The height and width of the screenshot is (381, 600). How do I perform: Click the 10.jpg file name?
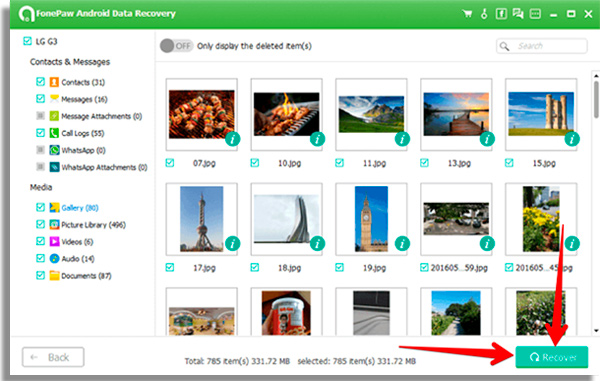[289, 163]
